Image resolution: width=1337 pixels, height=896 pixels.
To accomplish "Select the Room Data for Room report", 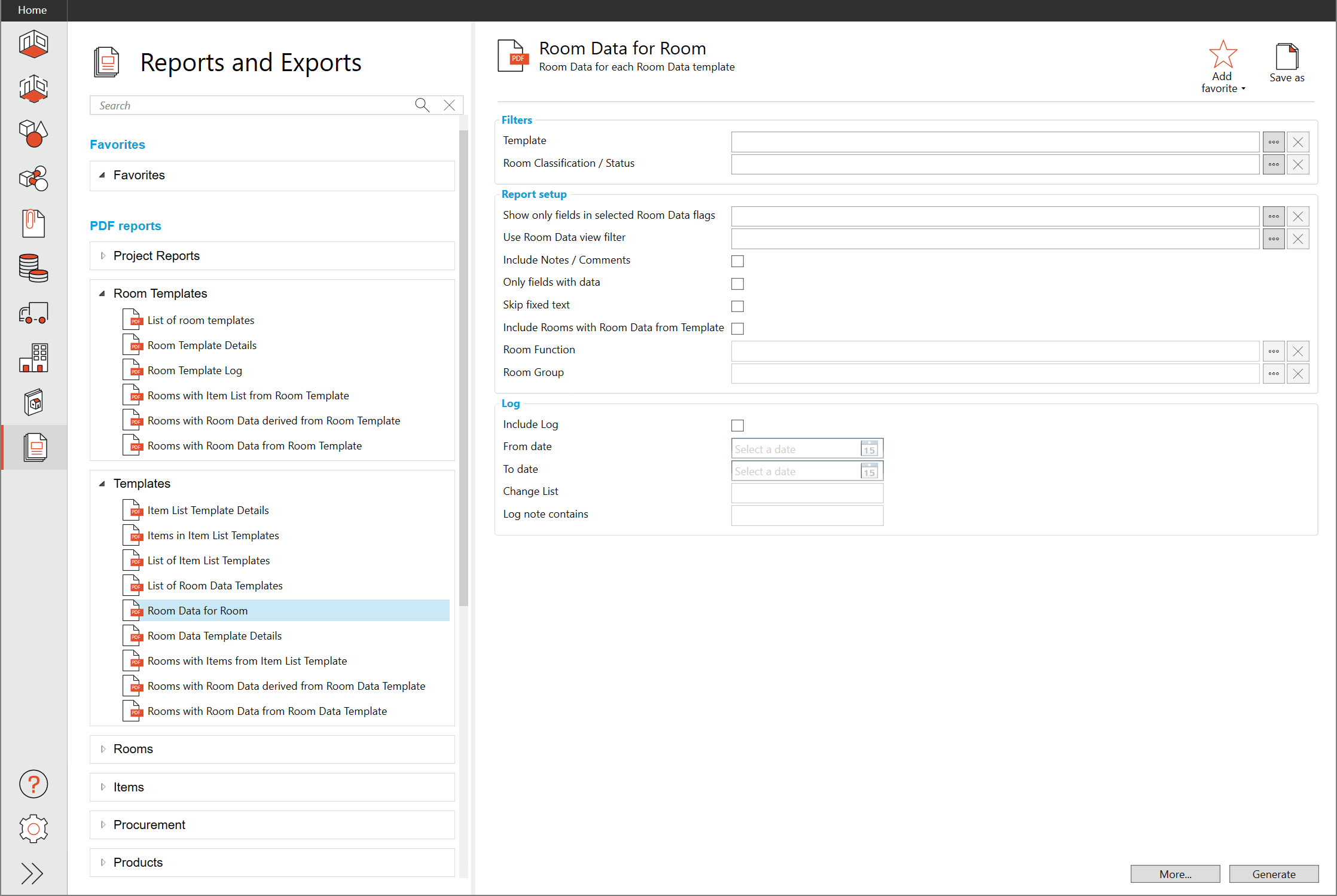I will pyautogui.click(x=198, y=610).
